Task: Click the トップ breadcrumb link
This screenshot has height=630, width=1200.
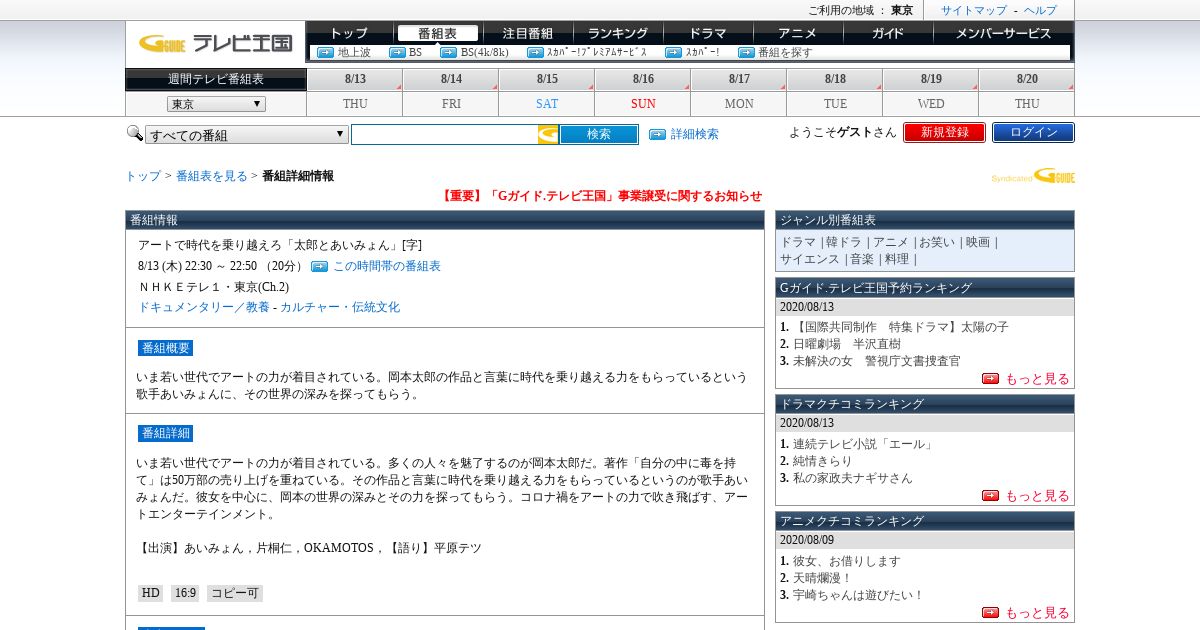Action: [x=143, y=176]
